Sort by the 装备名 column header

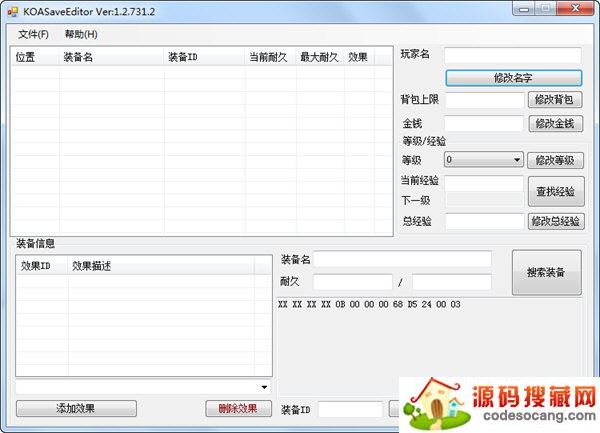[111, 57]
